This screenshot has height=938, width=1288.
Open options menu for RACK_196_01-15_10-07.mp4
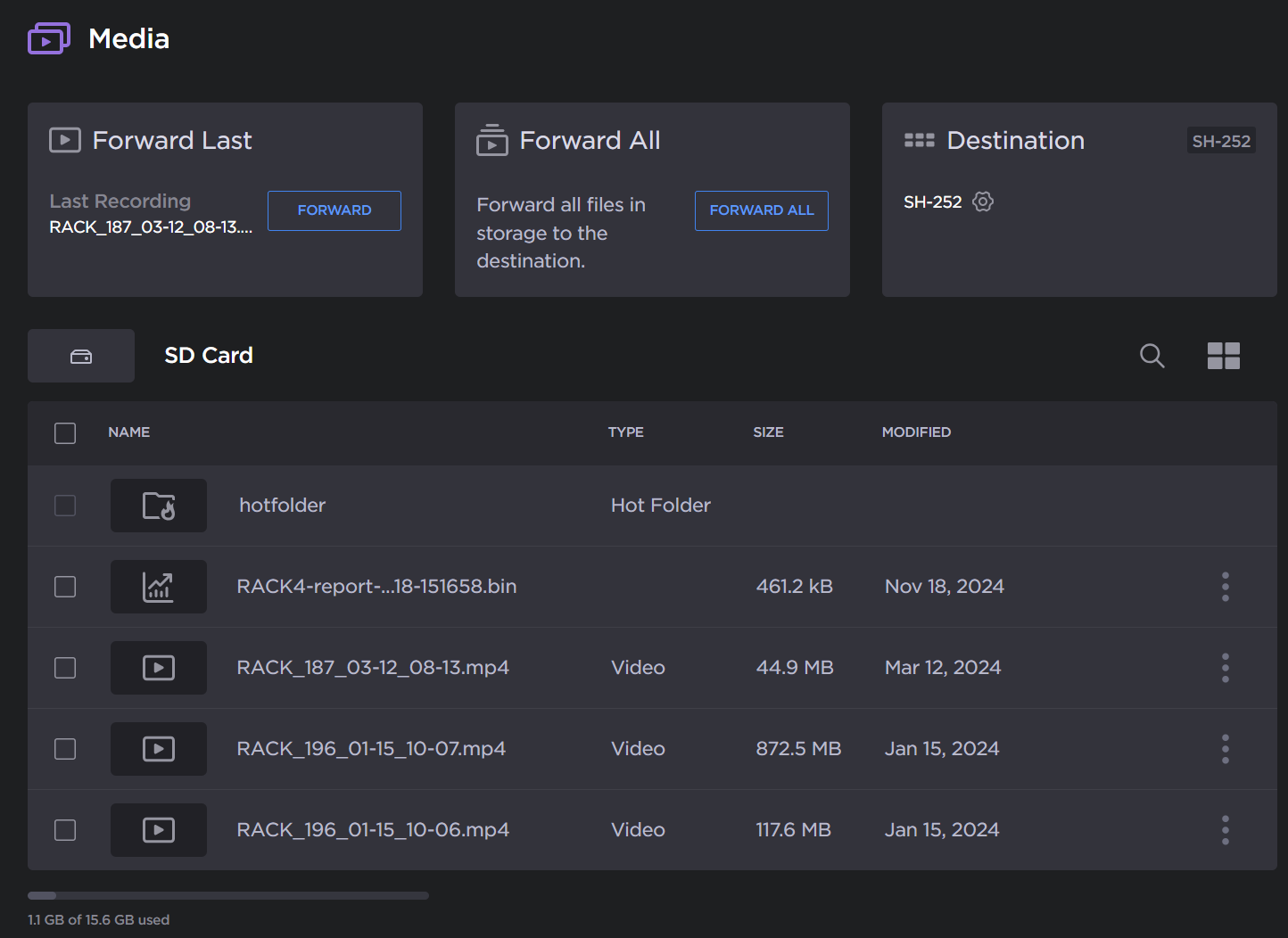[x=1225, y=749]
